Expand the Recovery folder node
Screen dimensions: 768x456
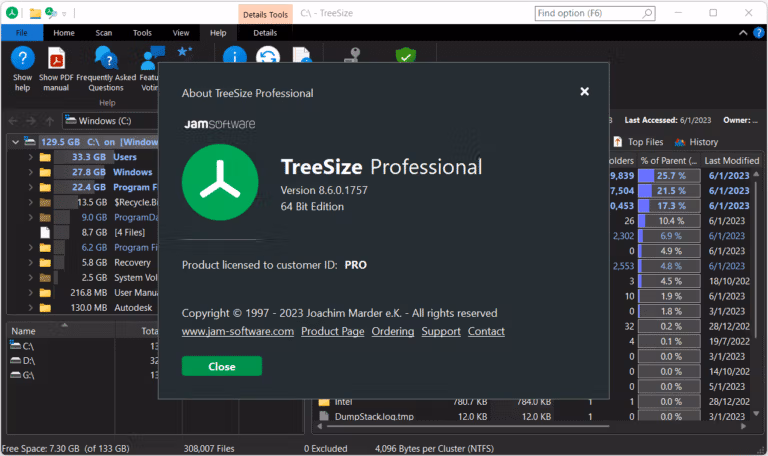(30, 263)
